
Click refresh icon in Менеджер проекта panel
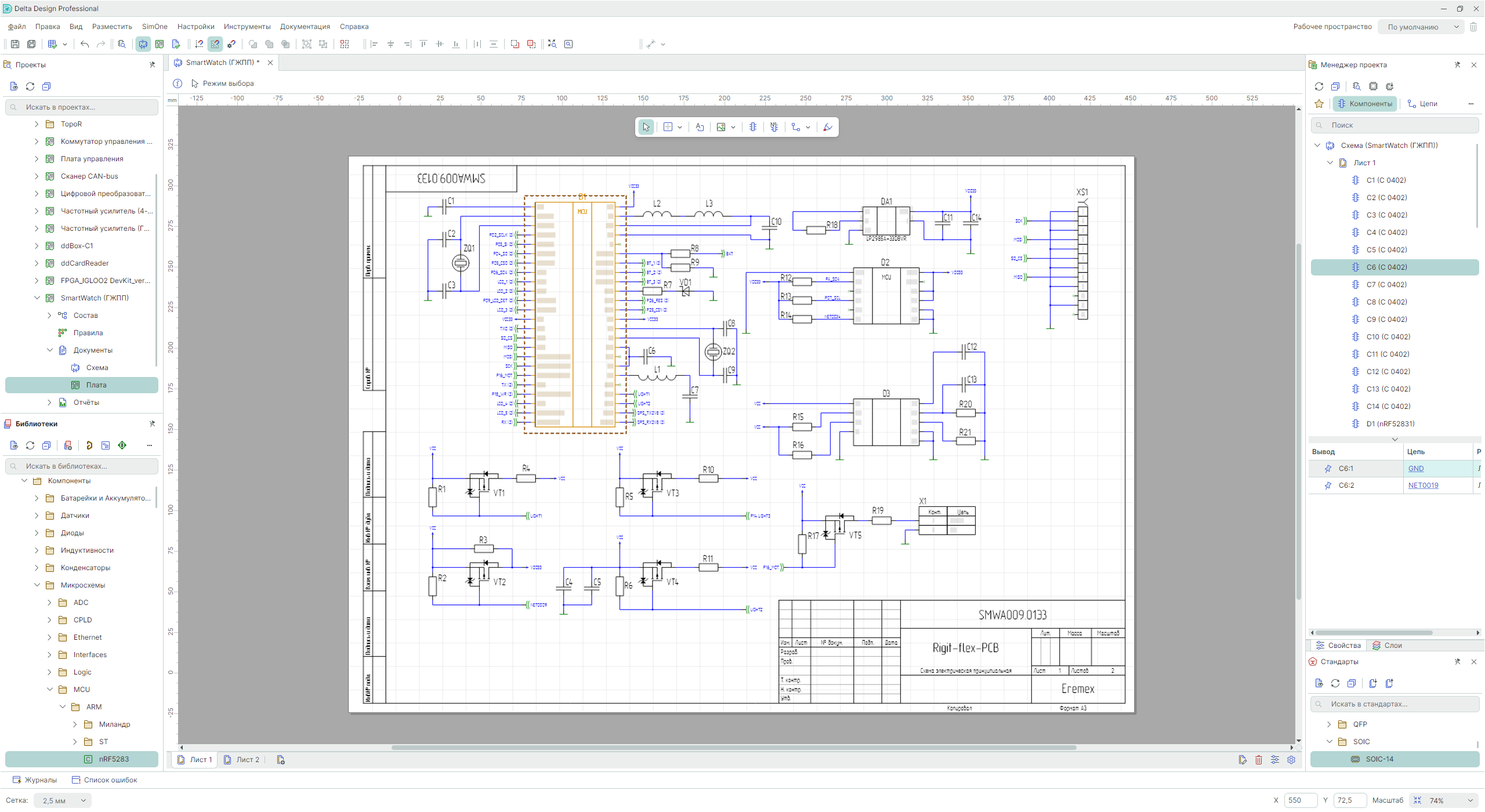1319,86
